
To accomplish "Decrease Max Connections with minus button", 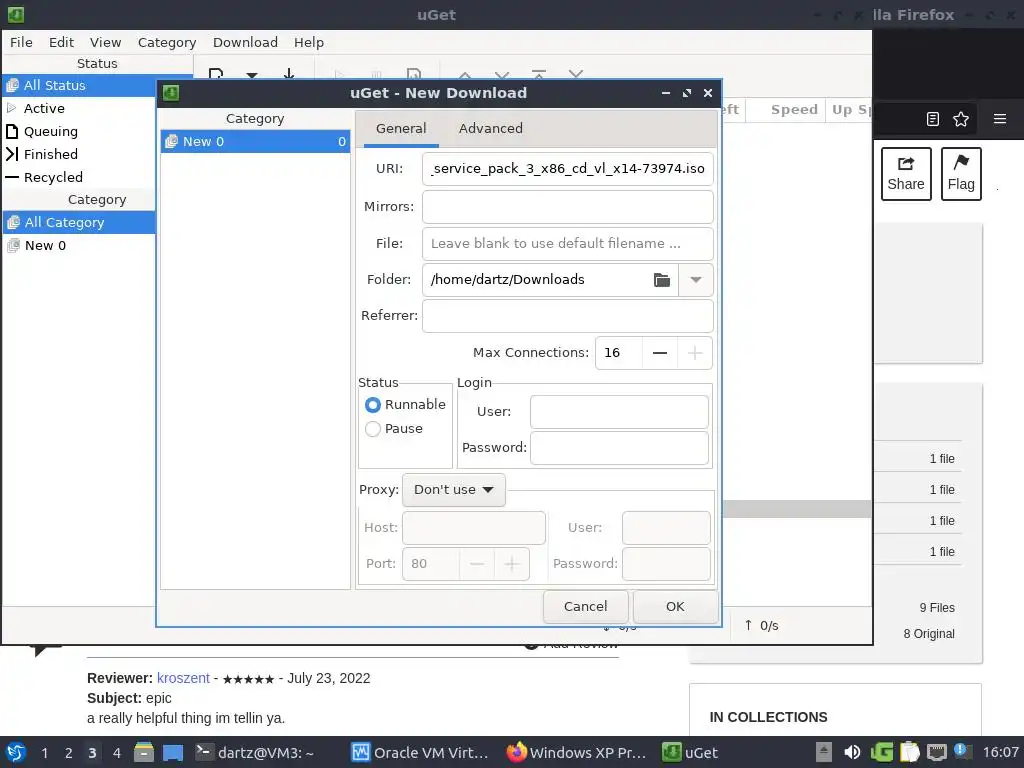I will (660, 353).
